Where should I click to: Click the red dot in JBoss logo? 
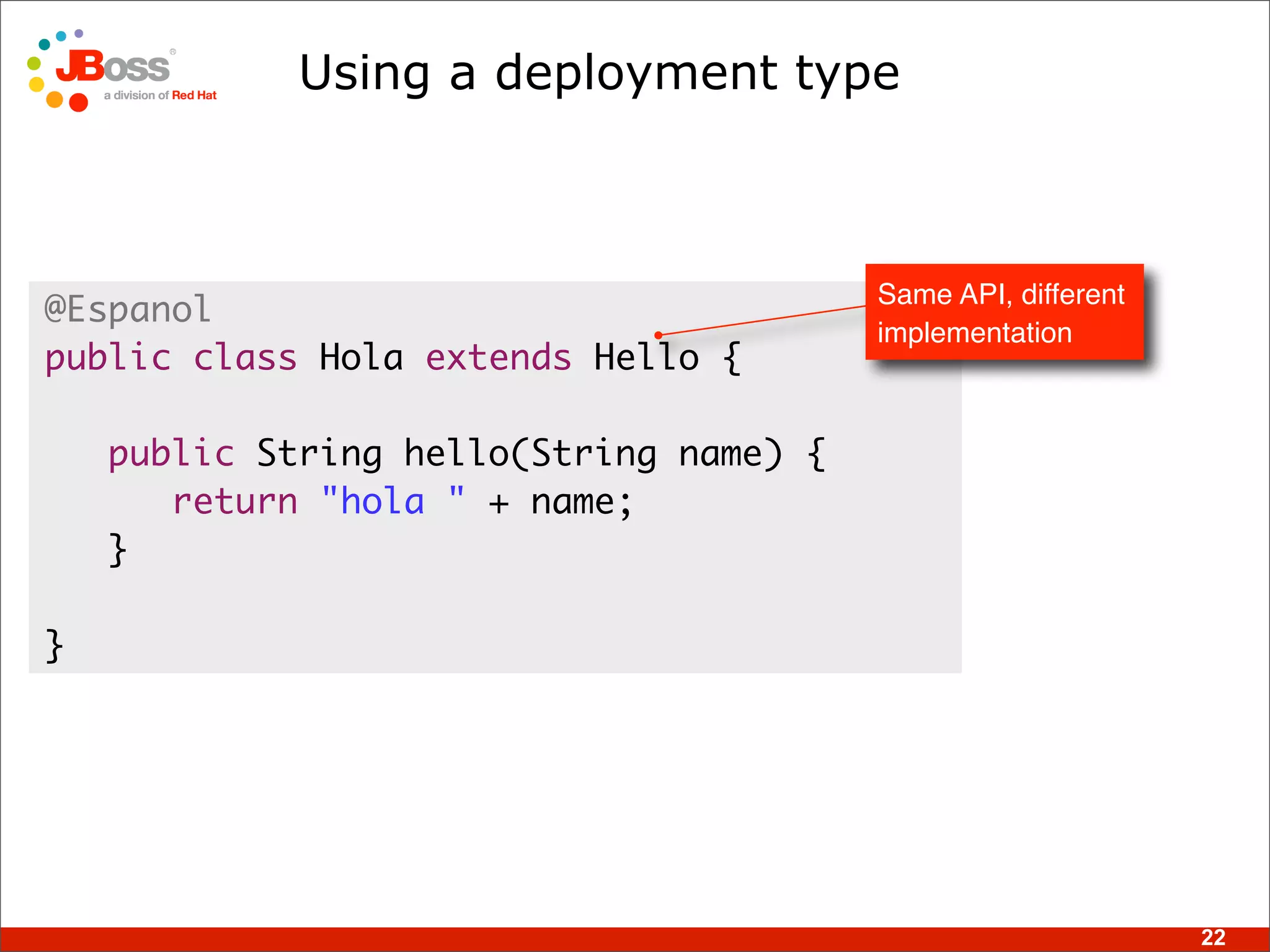tap(79, 102)
